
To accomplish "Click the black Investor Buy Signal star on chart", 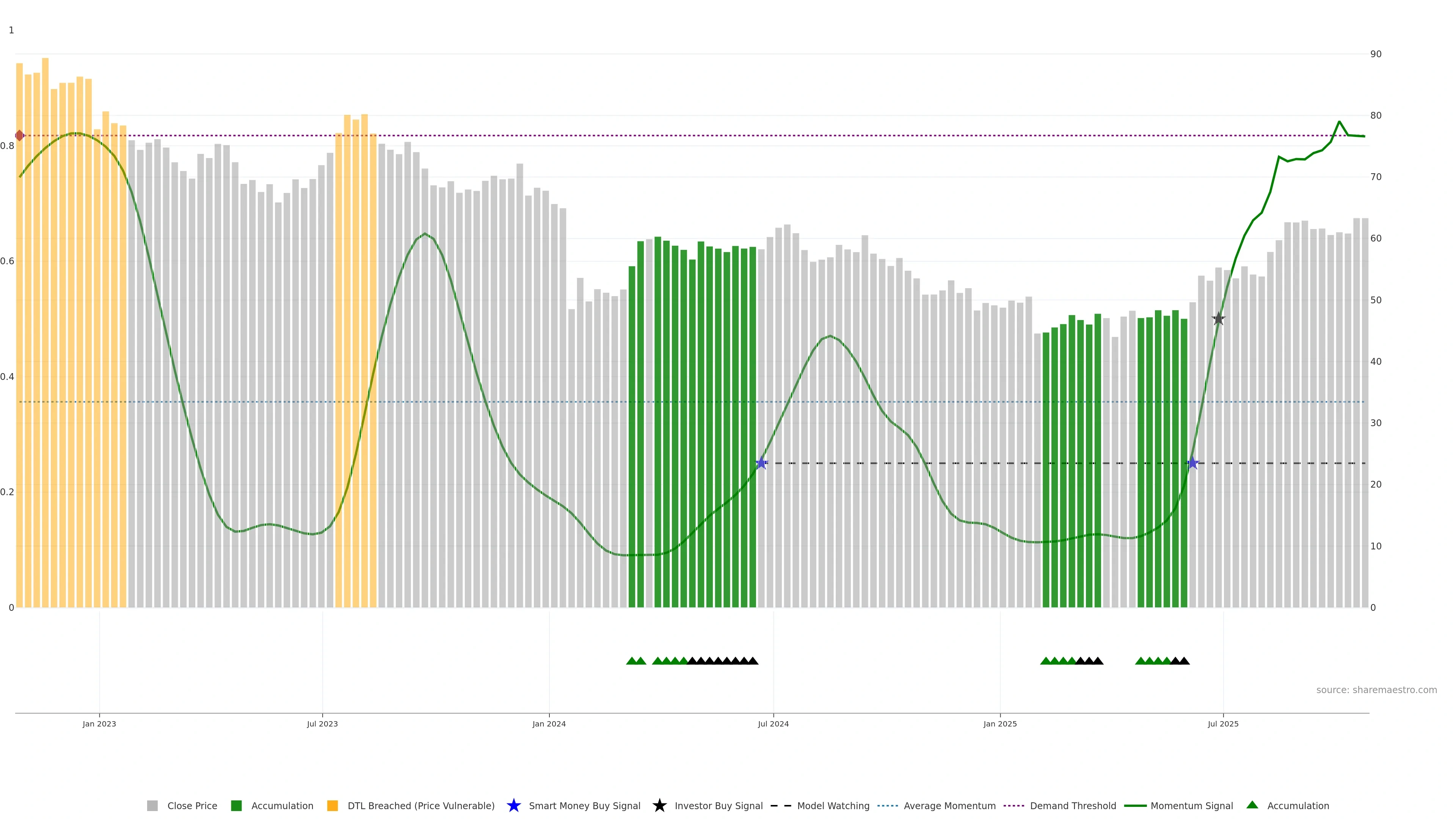I will (x=1219, y=319).
